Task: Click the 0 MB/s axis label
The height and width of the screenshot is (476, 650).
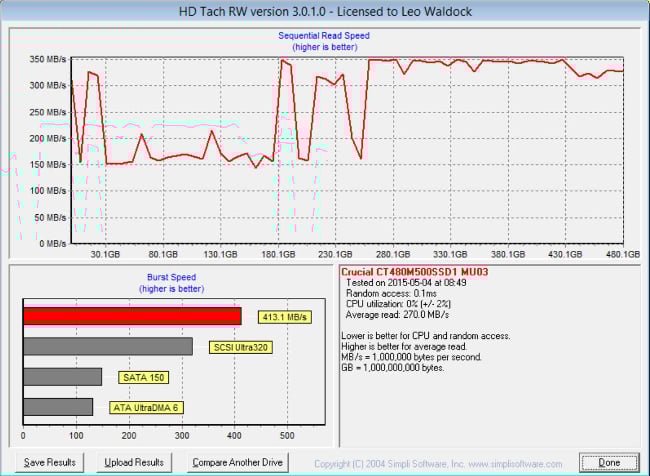Action: click(x=53, y=244)
